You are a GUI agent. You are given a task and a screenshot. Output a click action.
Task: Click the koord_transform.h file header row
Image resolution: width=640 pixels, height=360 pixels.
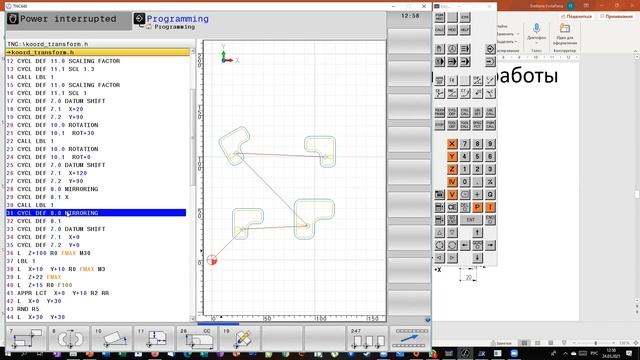click(98, 52)
